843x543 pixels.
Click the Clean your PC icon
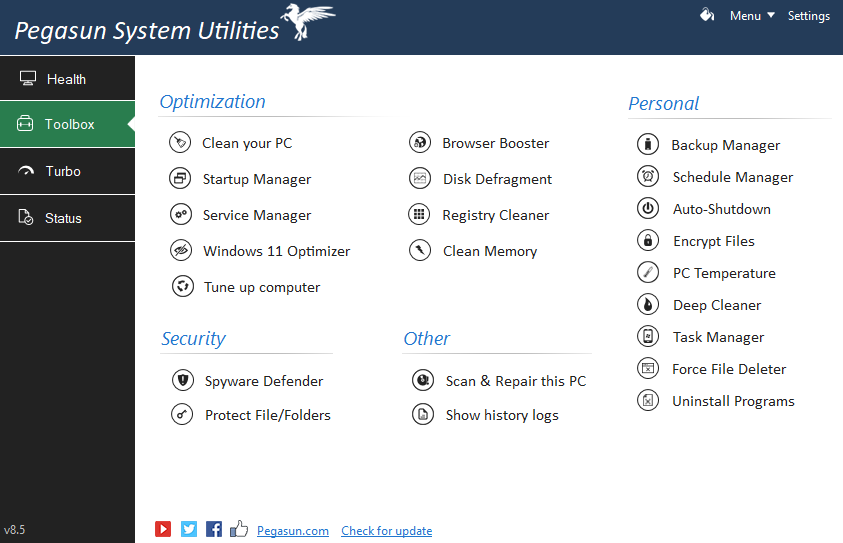(180, 143)
